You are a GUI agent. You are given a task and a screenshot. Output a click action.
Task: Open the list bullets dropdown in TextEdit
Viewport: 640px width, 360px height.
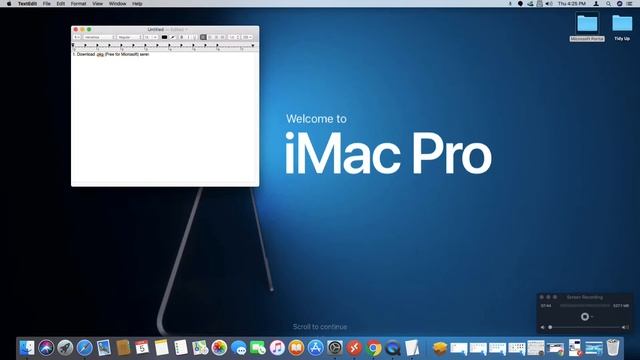(x=247, y=37)
